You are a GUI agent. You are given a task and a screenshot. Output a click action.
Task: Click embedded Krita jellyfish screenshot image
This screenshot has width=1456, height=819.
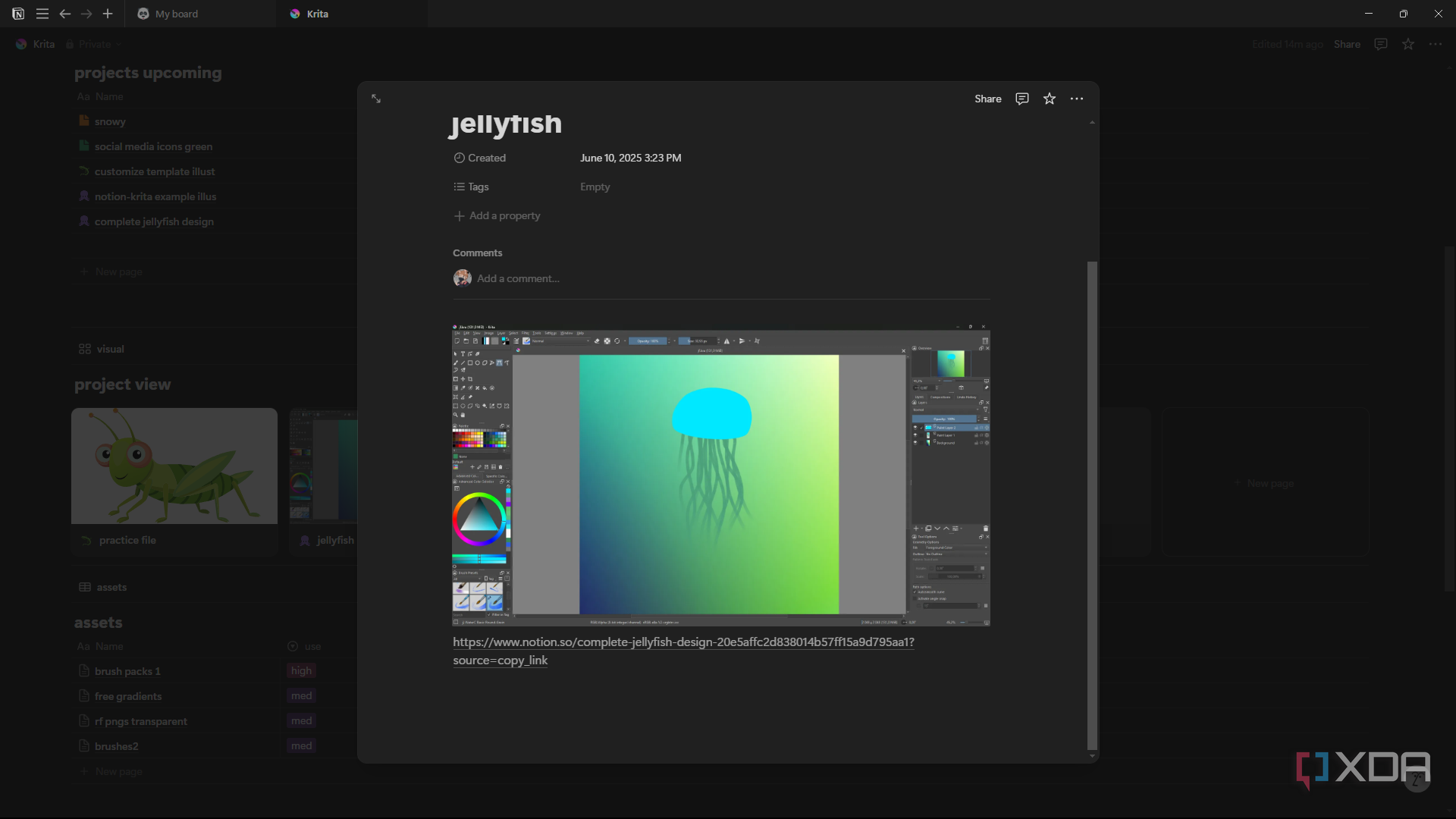pos(721,475)
